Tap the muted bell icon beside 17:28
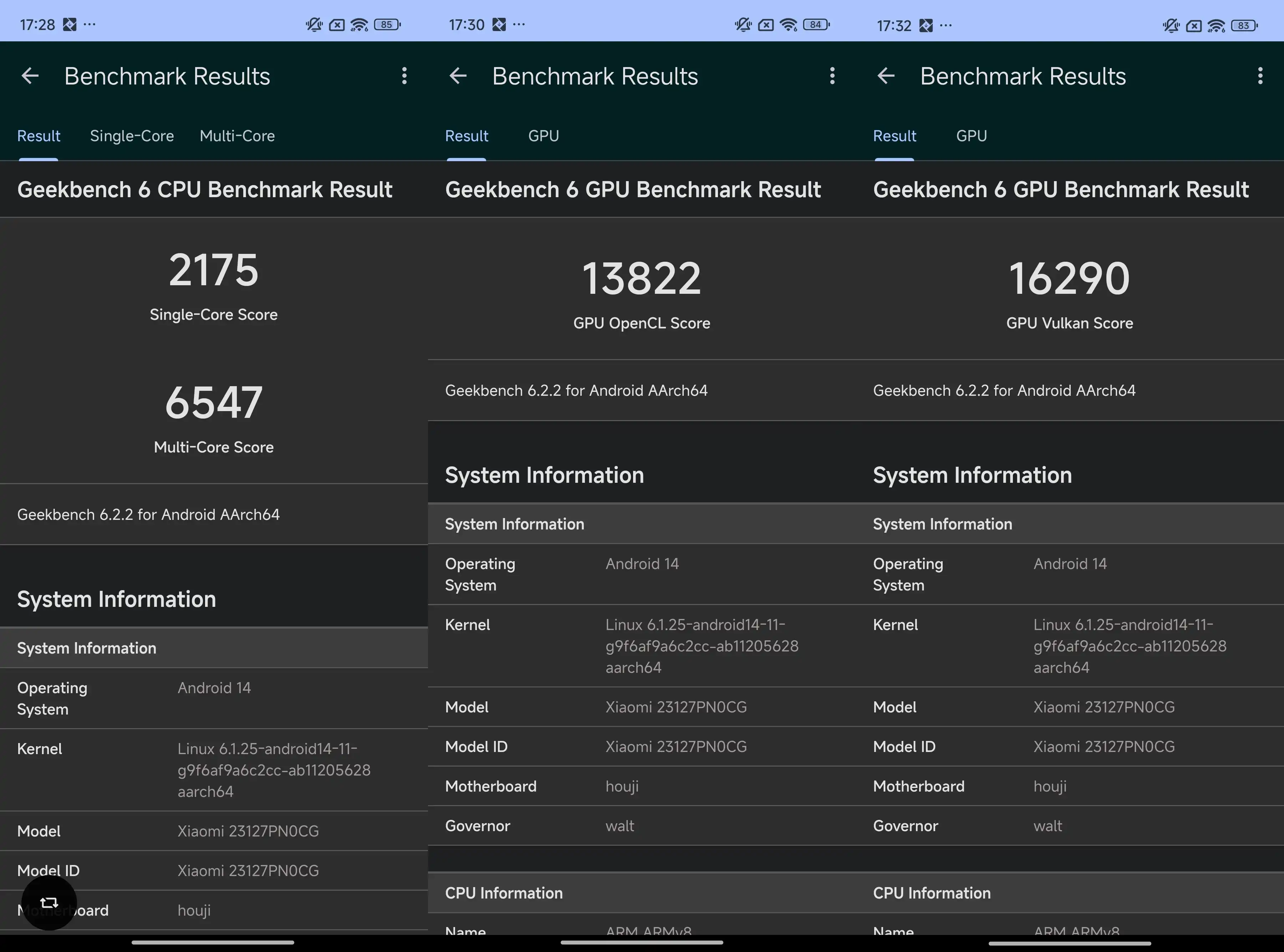 pos(314,25)
